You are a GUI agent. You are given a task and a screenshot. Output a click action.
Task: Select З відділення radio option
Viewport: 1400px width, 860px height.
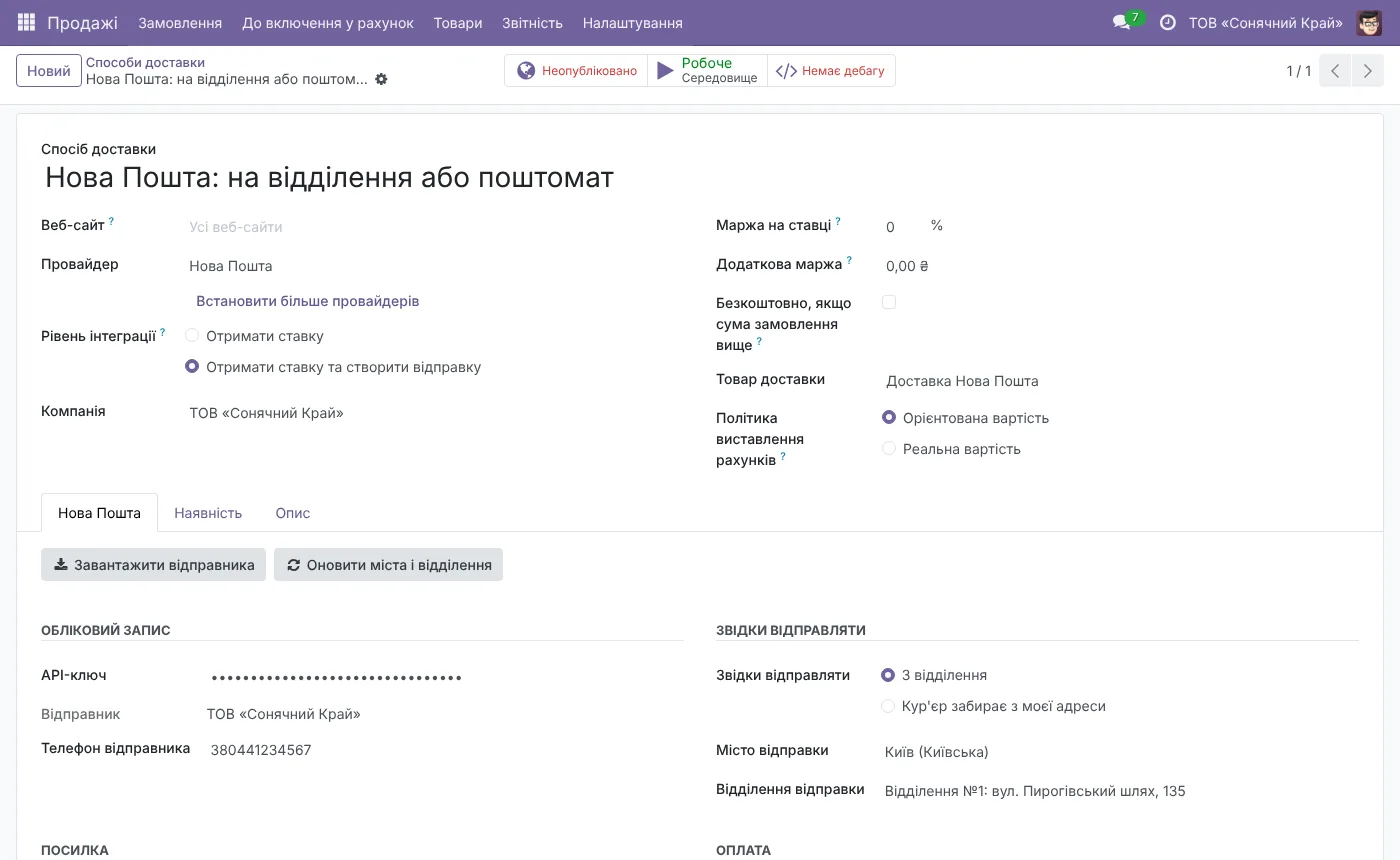click(888, 675)
